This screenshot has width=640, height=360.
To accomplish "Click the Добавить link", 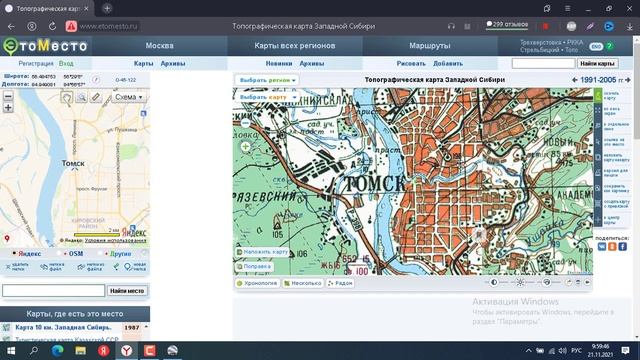I will click(x=448, y=64).
